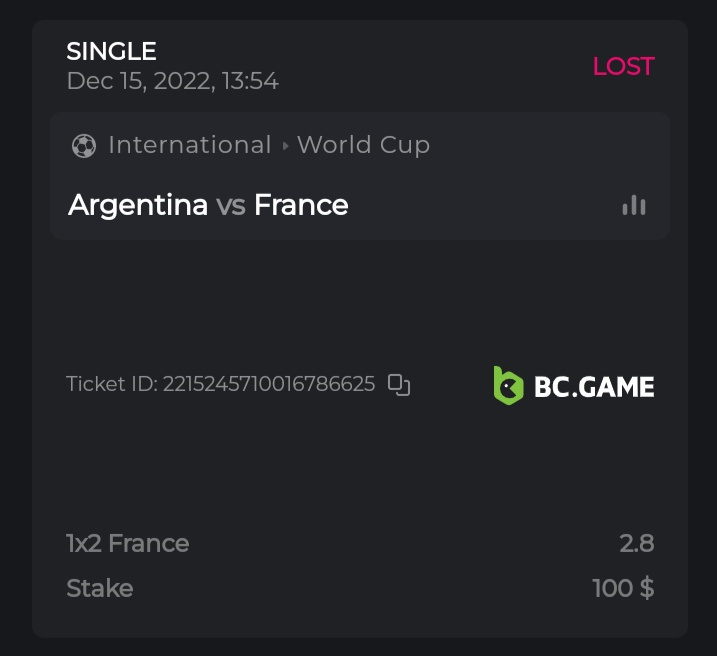Copy the ticket ID with copy icon
The image size is (717, 656).
click(x=399, y=385)
